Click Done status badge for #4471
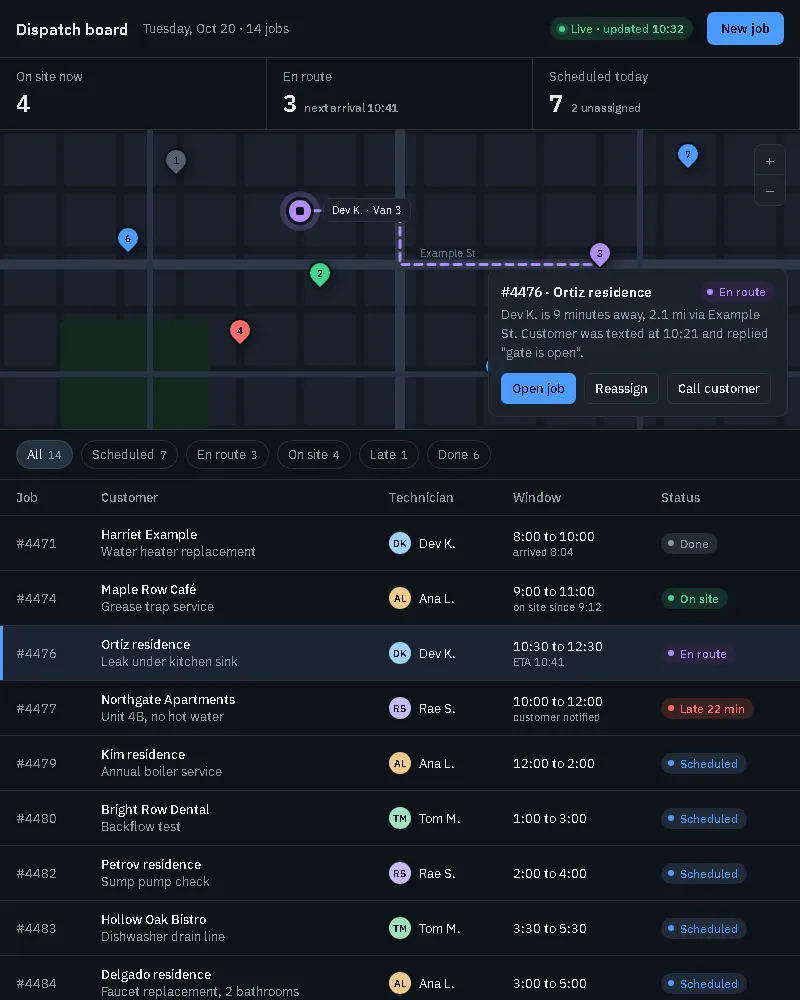This screenshot has height=1000, width=800. click(x=689, y=544)
